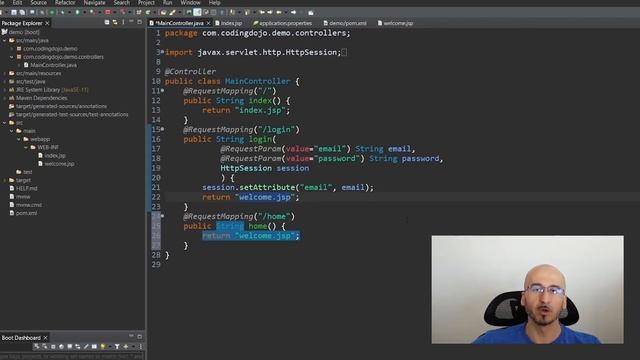Select welcome.jsp in Package Explorer tree
Image resolution: width=640 pixels, height=360 pixels.
click(59, 164)
